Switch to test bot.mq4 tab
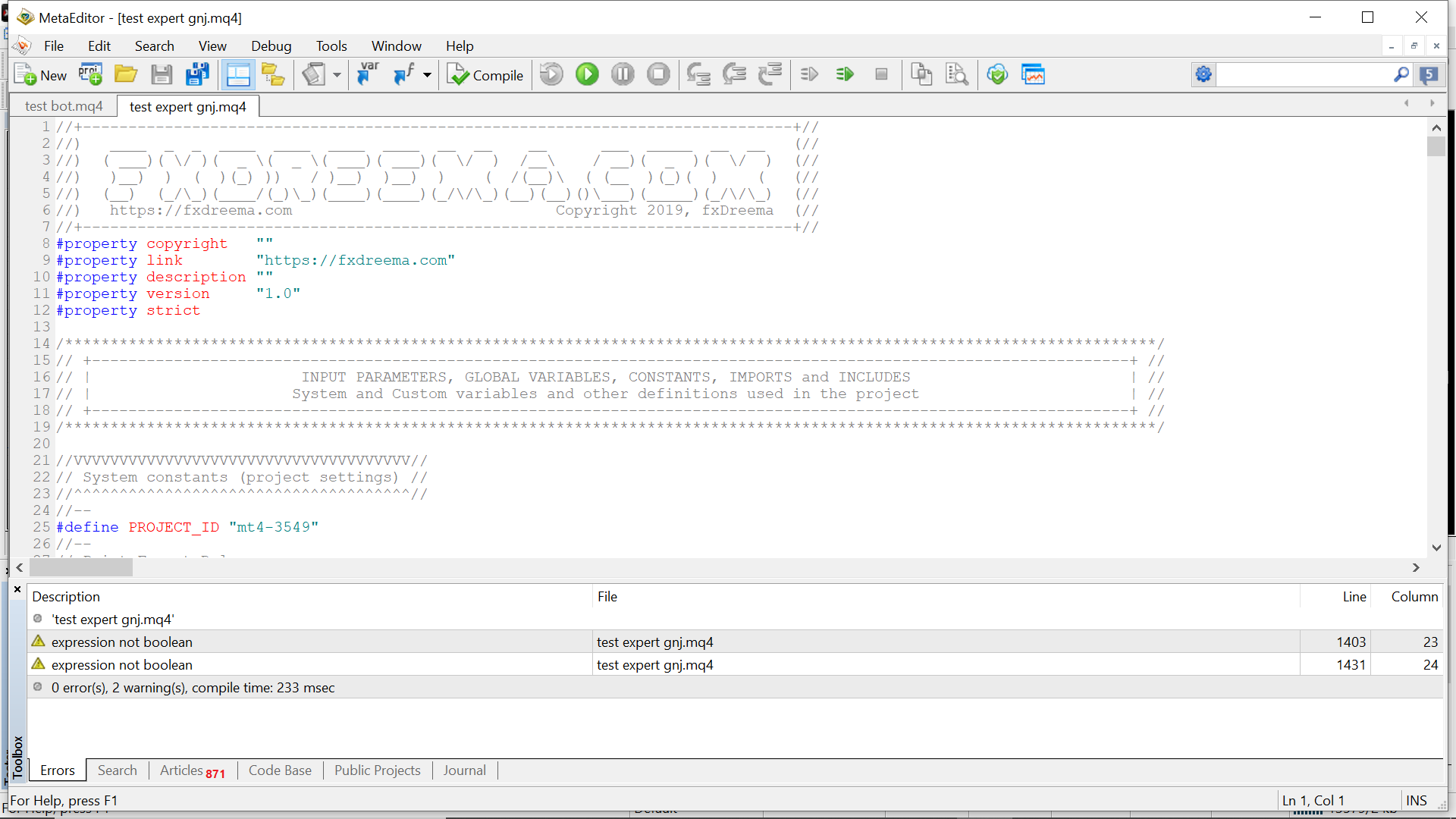Image resolution: width=1456 pixels, height=819 pixels. click(64, 106)
